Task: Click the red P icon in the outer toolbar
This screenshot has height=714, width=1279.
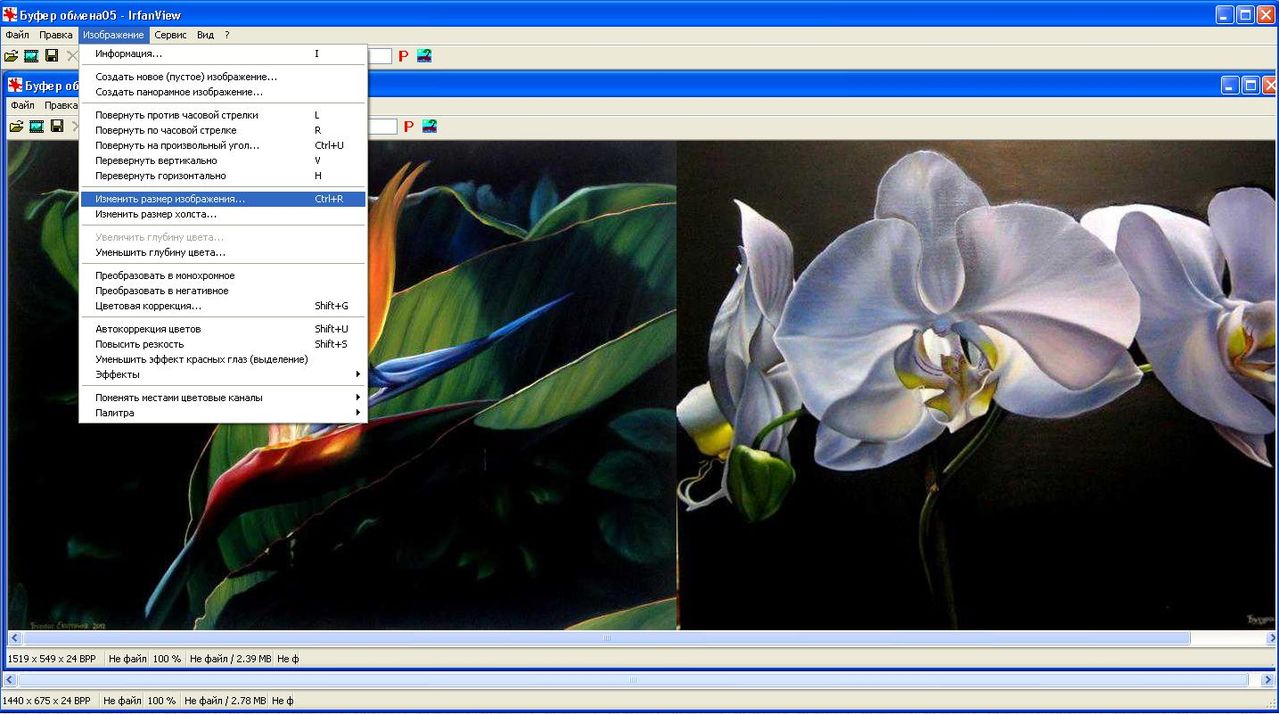Action: click(x=403, y=56)
